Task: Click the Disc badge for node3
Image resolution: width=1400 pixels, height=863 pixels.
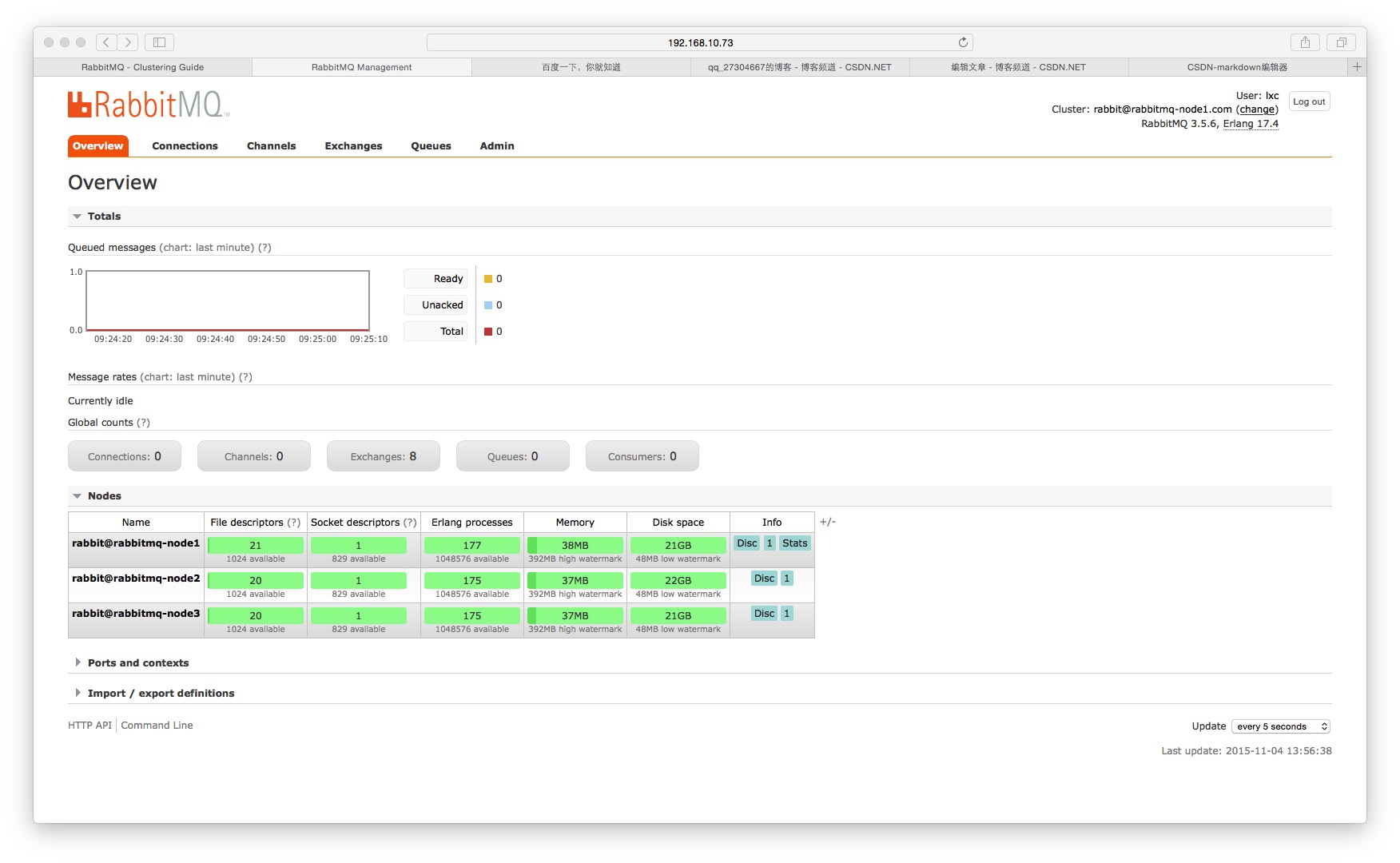Action: point(765,614)
